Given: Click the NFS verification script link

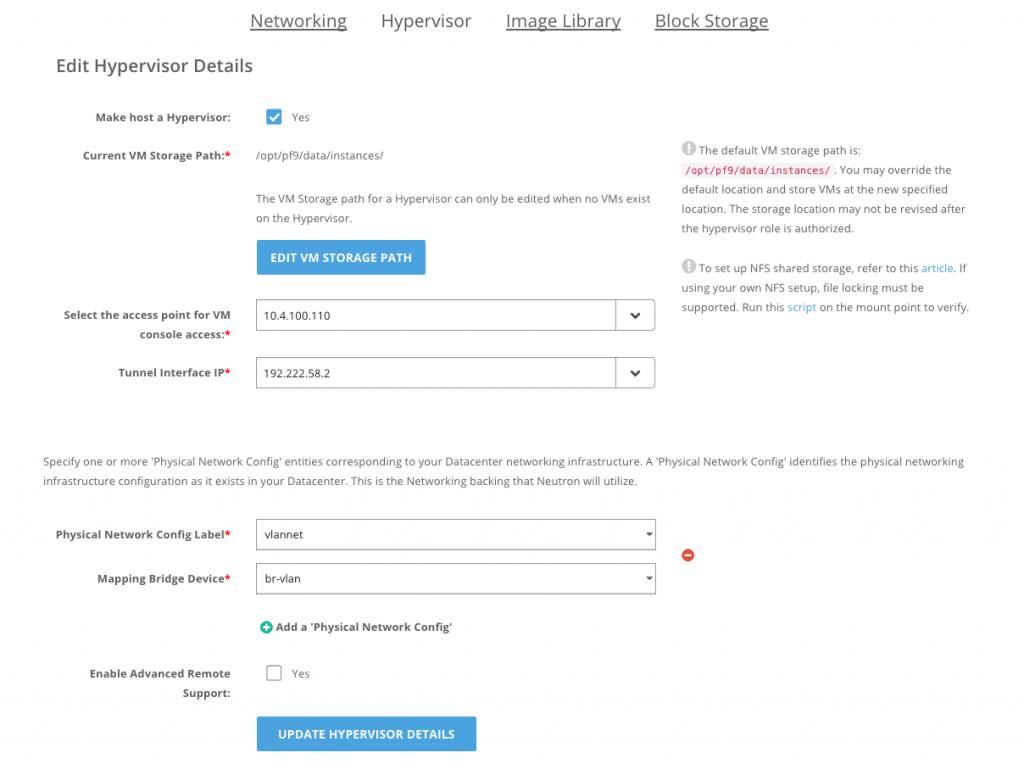Looking at the screenshot, I should point(801,307).
